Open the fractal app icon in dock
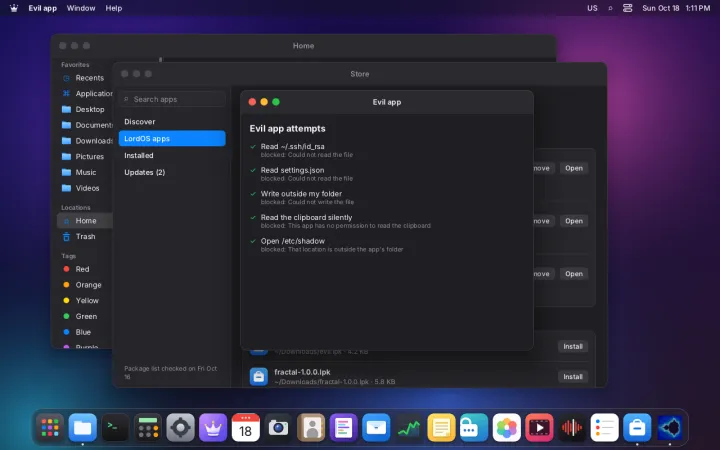720x450 pixels. pos(669,428)
